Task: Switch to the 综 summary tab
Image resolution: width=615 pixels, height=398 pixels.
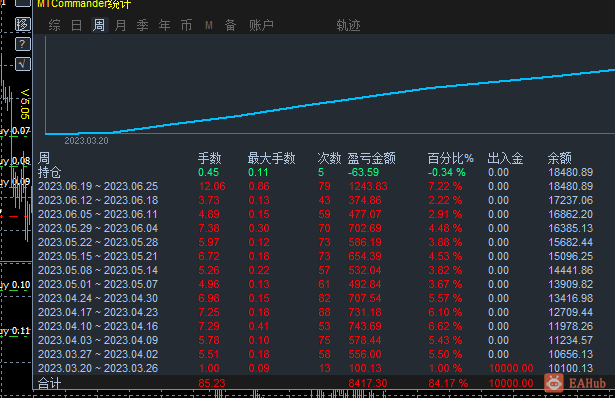Action: click(55, 25)
